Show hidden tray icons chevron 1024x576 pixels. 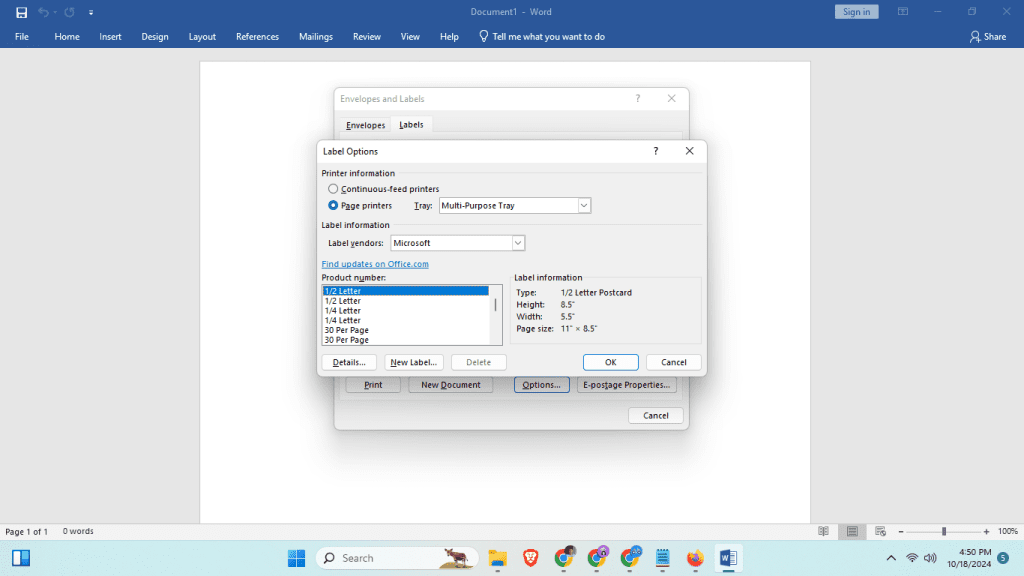coord(891,558)
